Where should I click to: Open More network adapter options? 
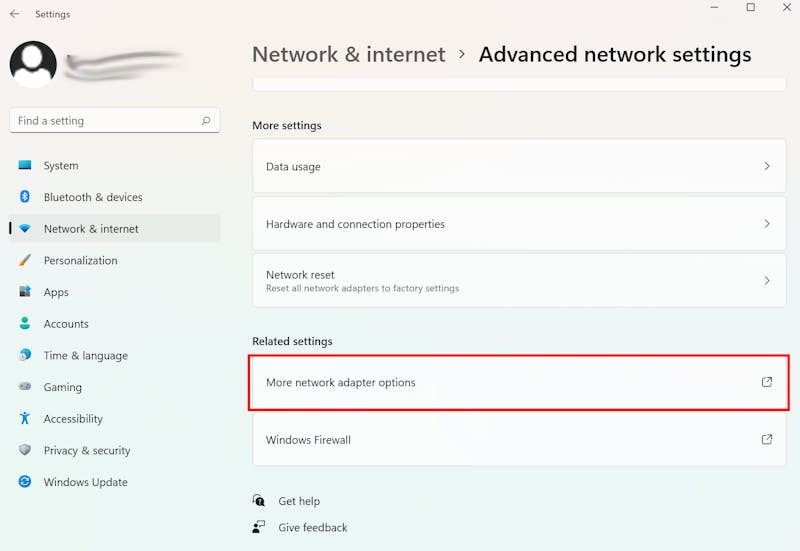pyautogui.click(x=519, y=383)
